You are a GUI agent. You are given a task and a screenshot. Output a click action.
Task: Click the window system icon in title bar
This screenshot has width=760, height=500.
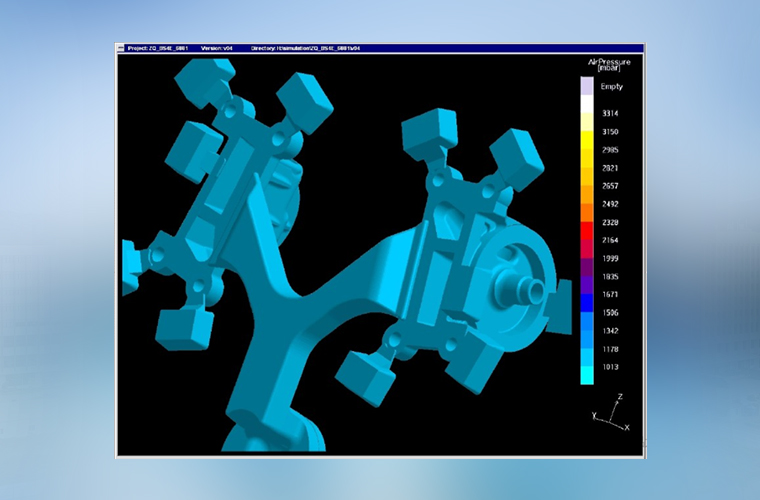(x=121, y=47)
